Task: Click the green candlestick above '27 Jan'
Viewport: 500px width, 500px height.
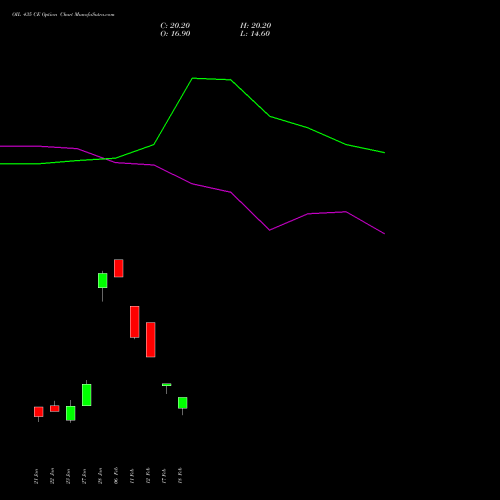Action: [x=87, y=395]
